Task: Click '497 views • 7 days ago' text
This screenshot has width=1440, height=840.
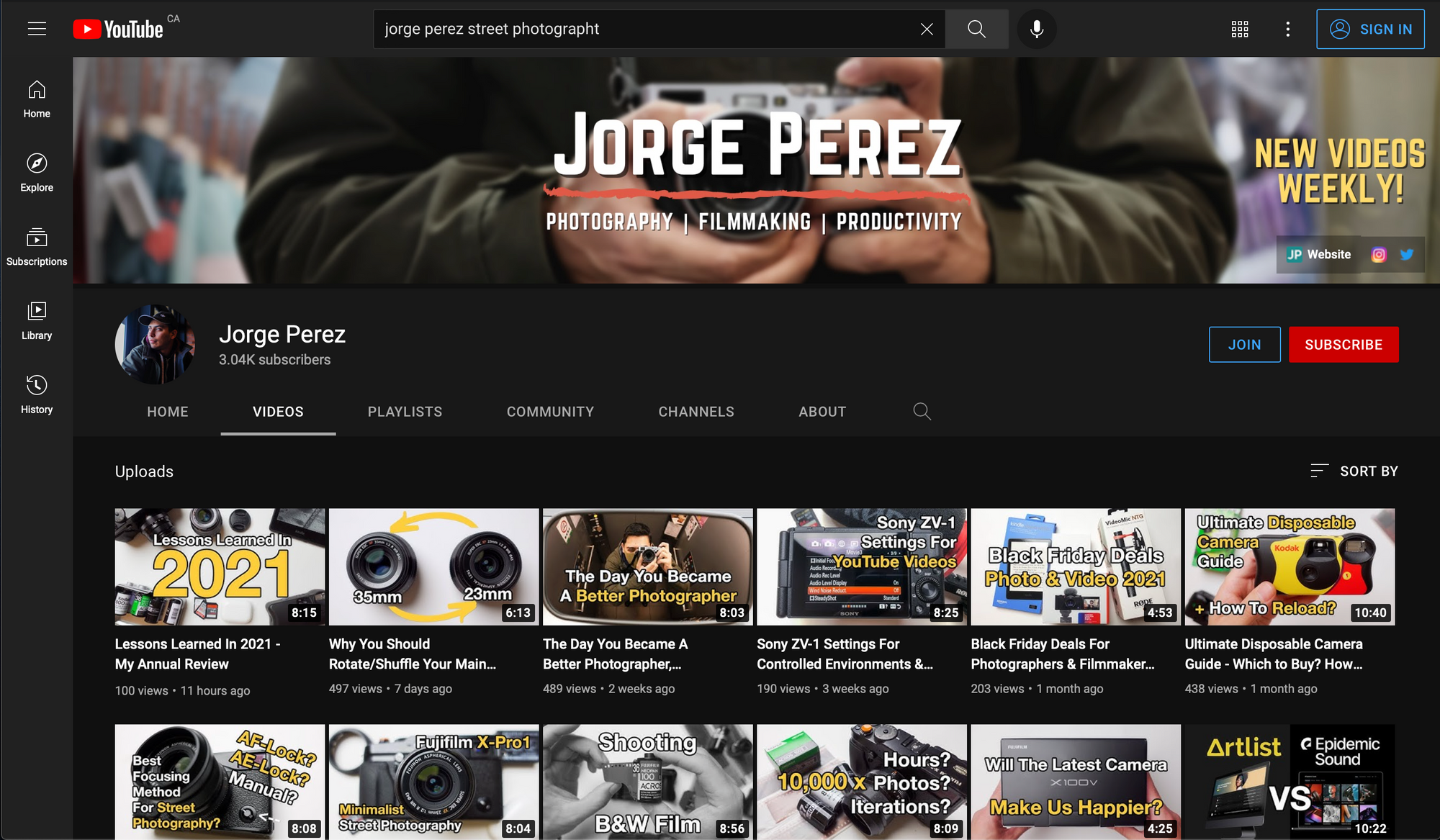Action: [390, 689]
